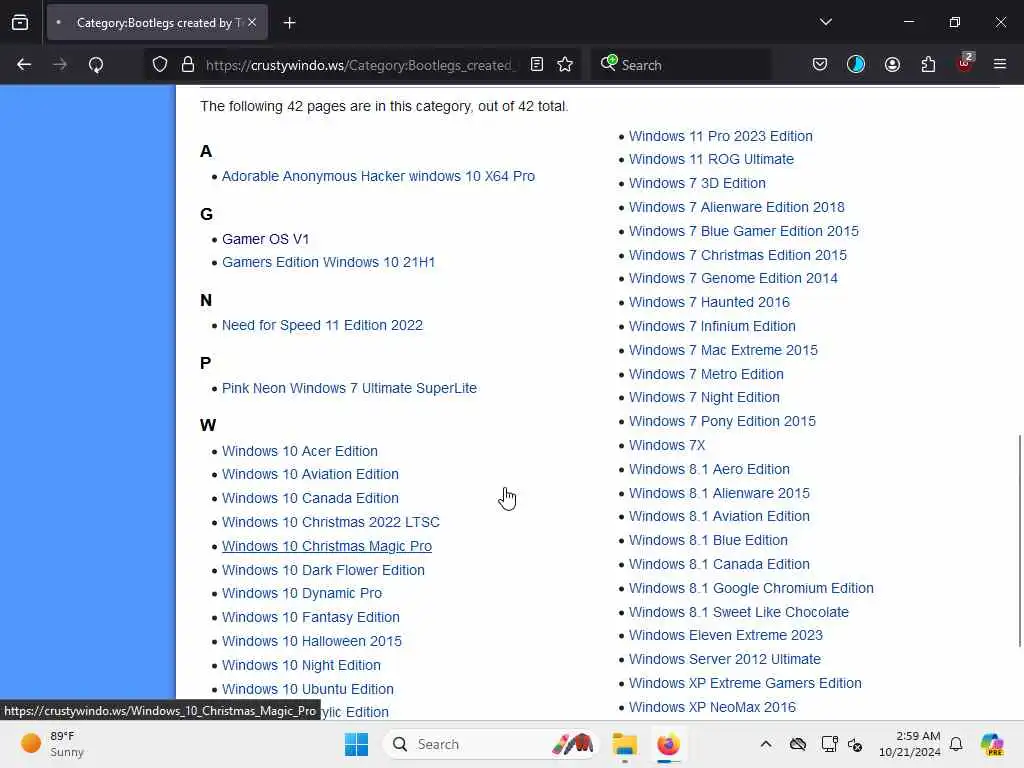Open Firefox View icon in tab bar

pyautogui.click(x=20, y=22)
